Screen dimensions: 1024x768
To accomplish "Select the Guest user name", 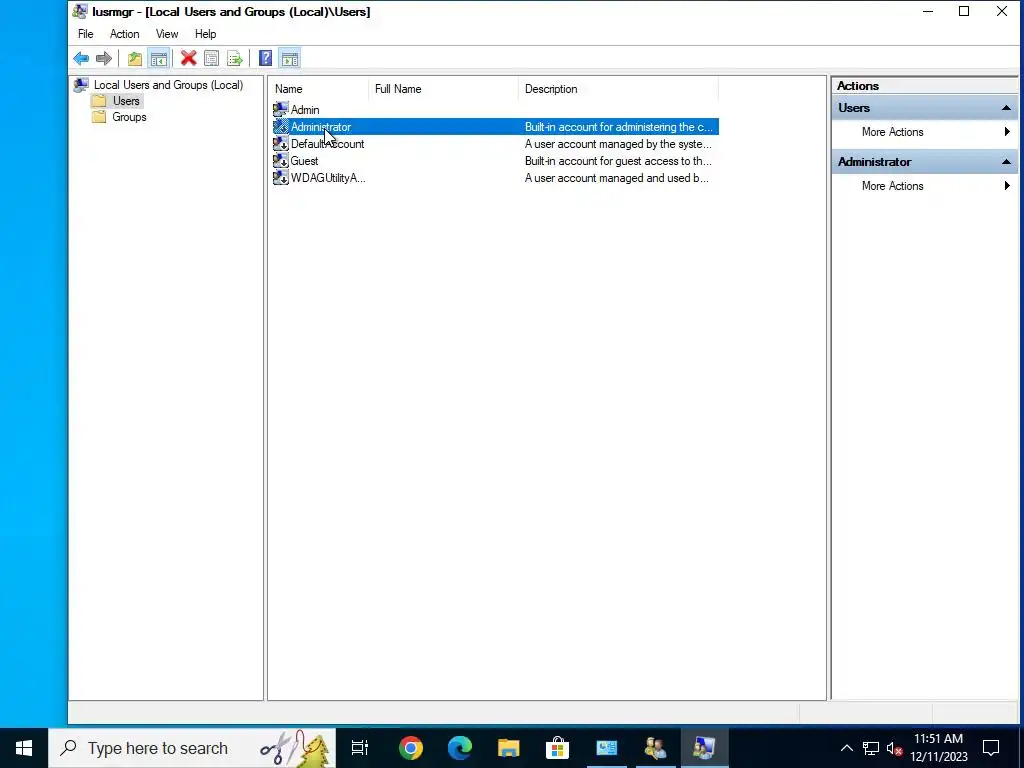I will pos(304,161).
